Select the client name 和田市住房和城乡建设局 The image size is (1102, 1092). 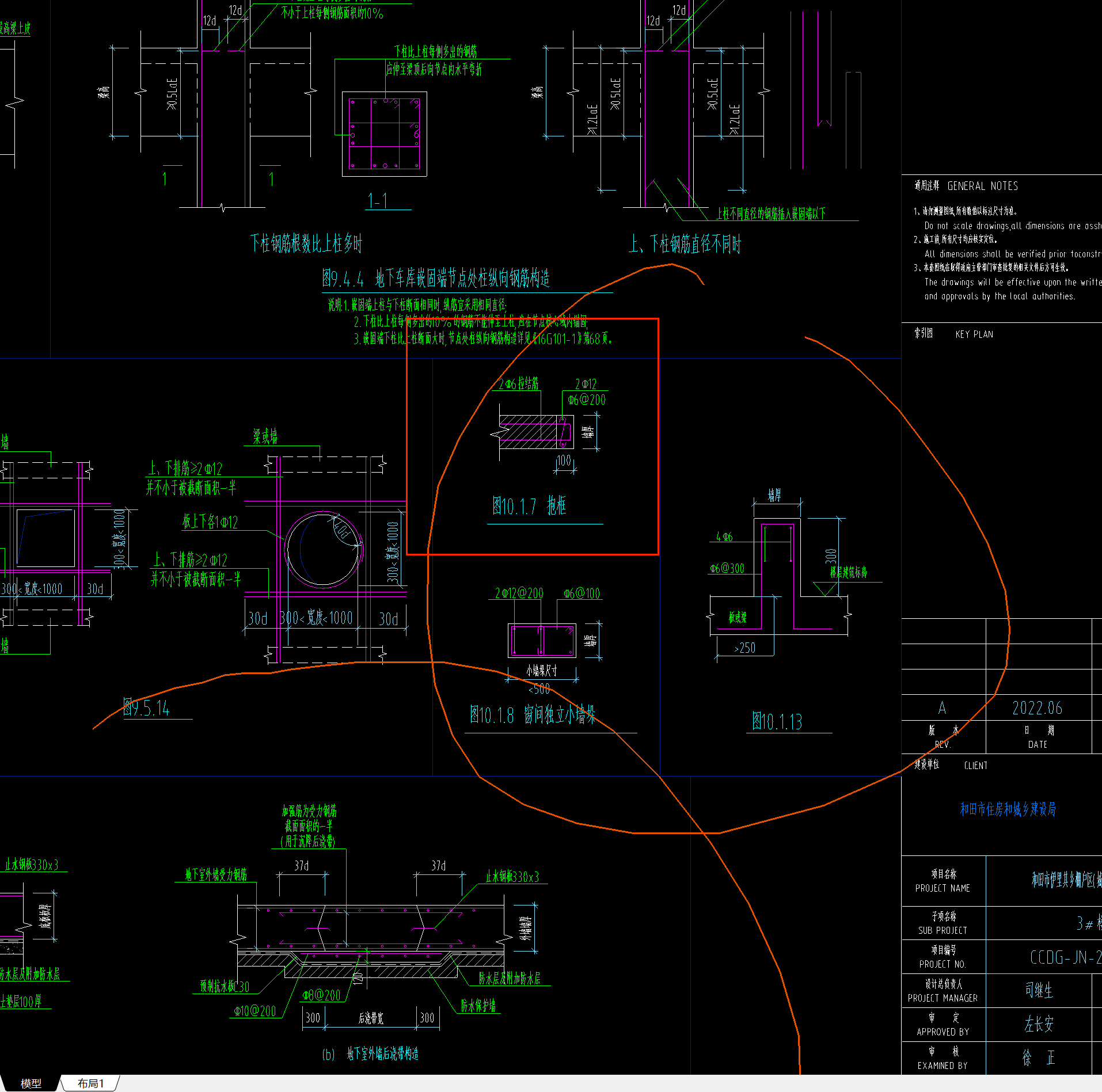click(1008, 809)
